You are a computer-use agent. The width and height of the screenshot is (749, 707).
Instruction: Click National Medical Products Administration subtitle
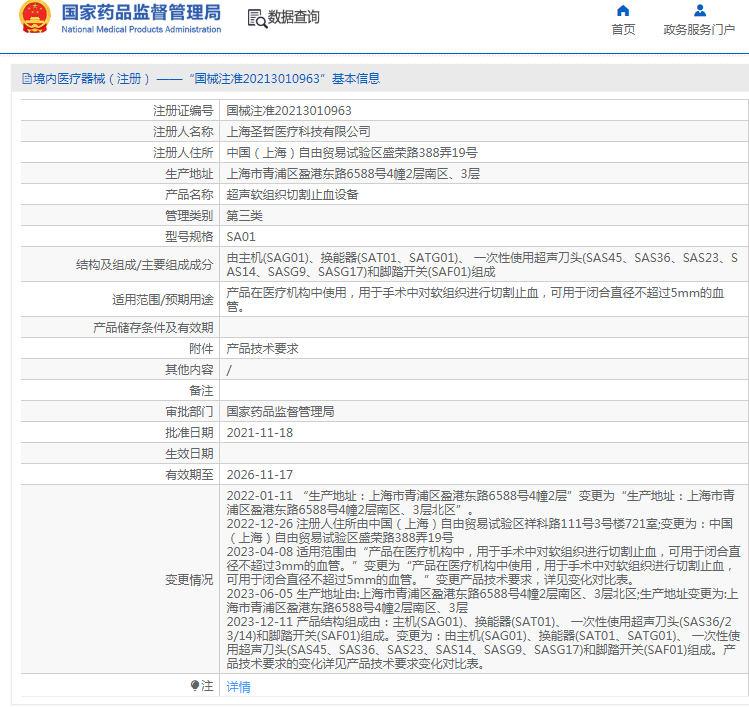141,29
